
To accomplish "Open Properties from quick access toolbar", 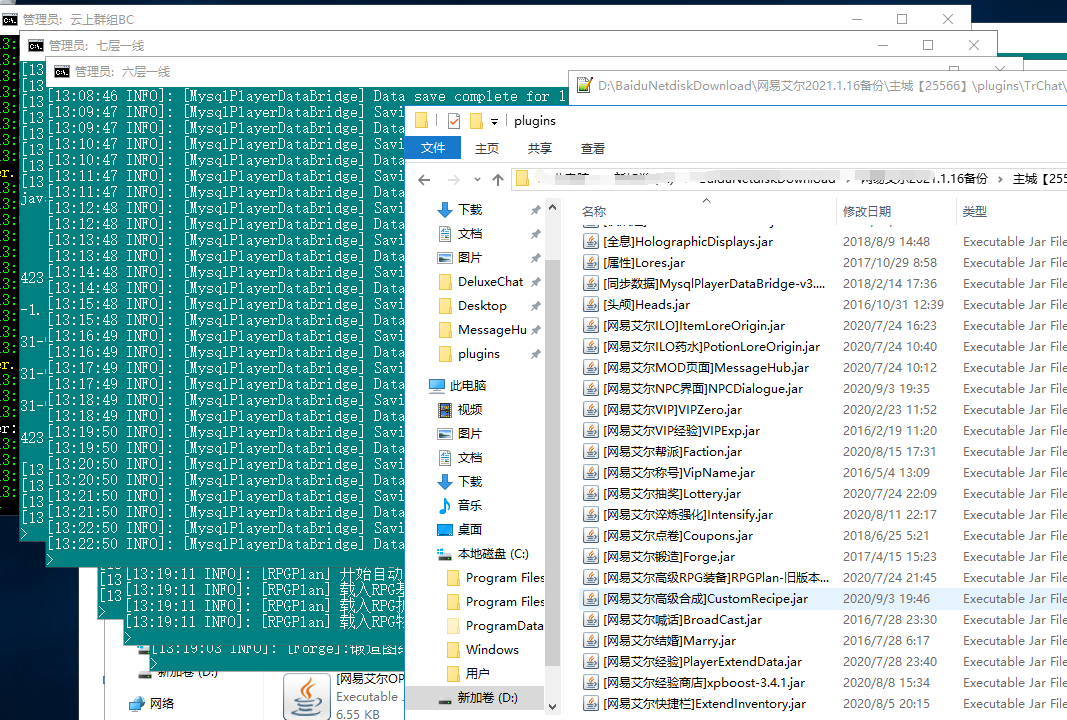I will click(454, 121).
